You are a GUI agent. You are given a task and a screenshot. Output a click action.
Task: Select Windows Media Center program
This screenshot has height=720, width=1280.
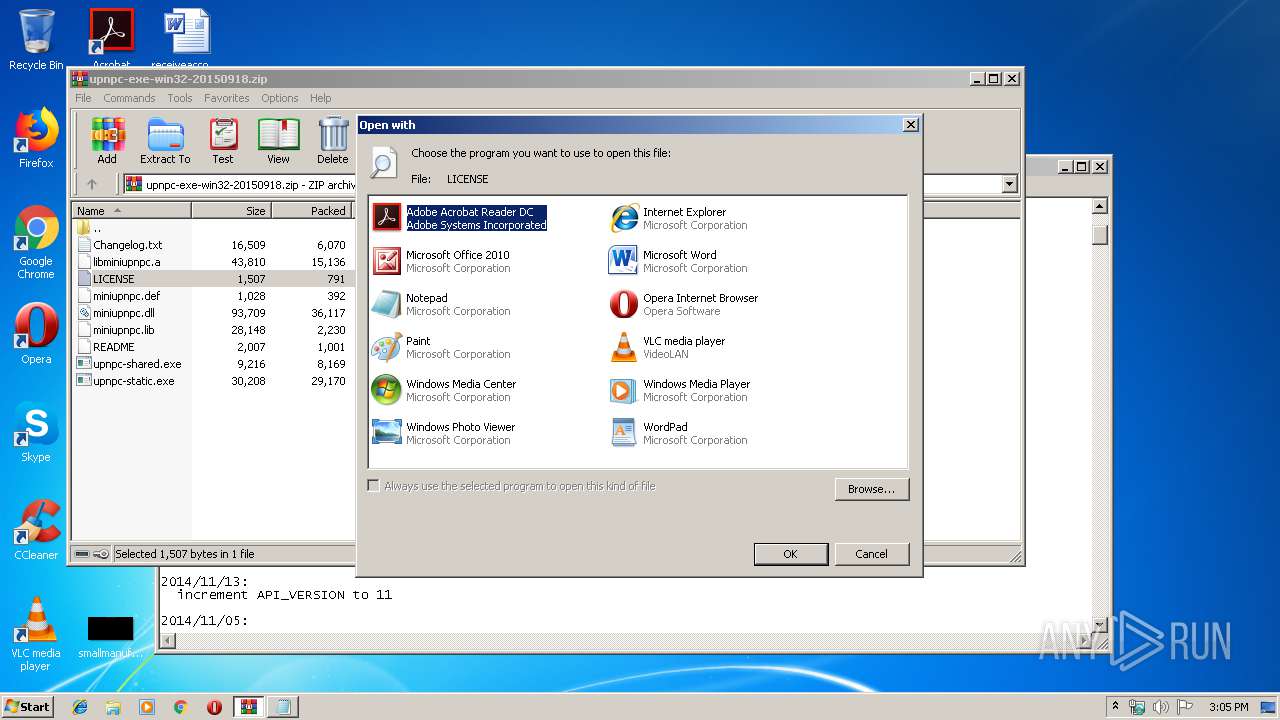445,390
